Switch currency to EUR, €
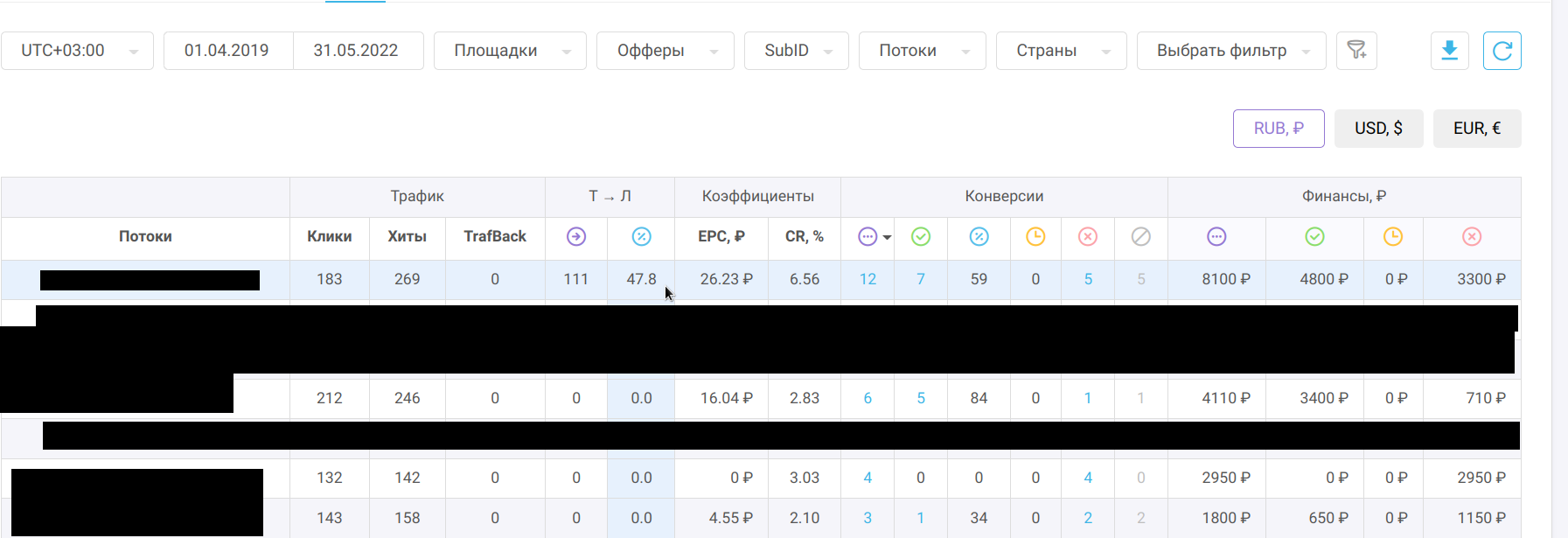The image size is (1568, 538). [1476, 129]
